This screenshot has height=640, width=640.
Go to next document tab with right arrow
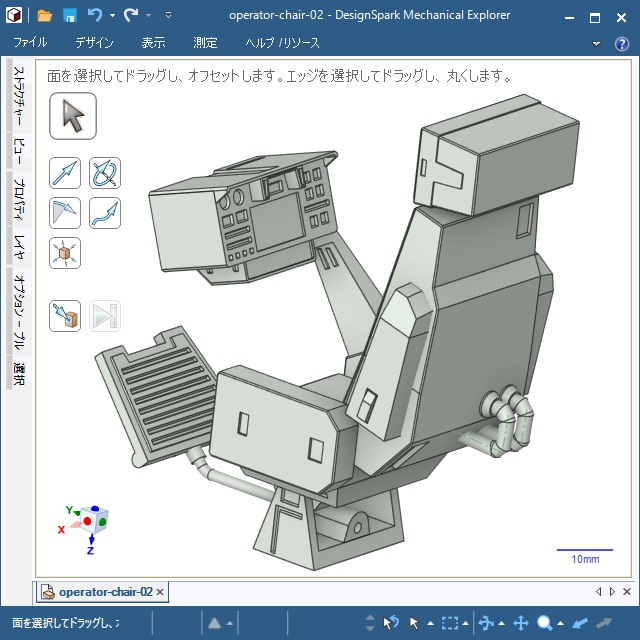[612, 591]
